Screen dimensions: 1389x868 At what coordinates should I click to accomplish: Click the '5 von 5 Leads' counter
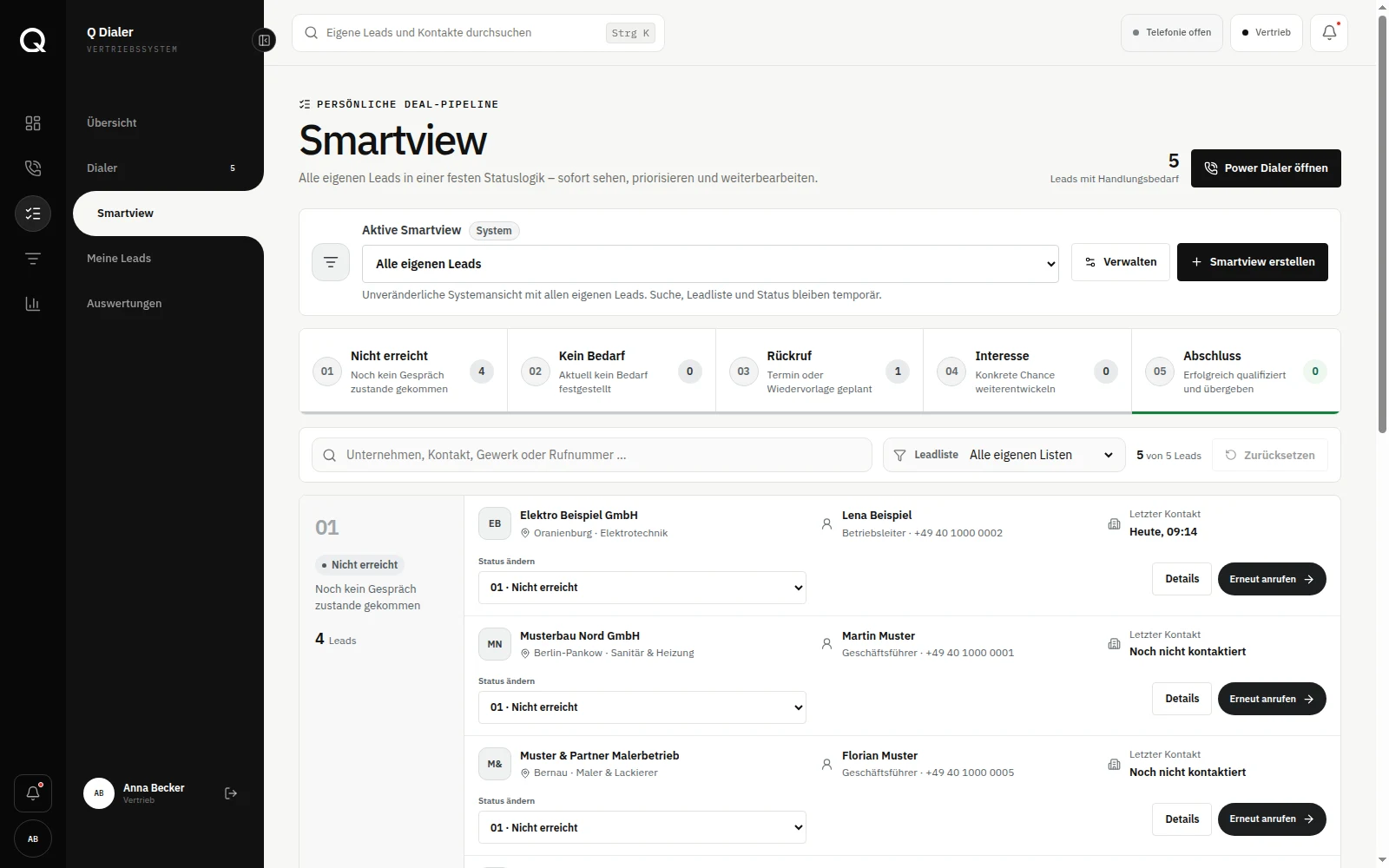coord(1168,456)
